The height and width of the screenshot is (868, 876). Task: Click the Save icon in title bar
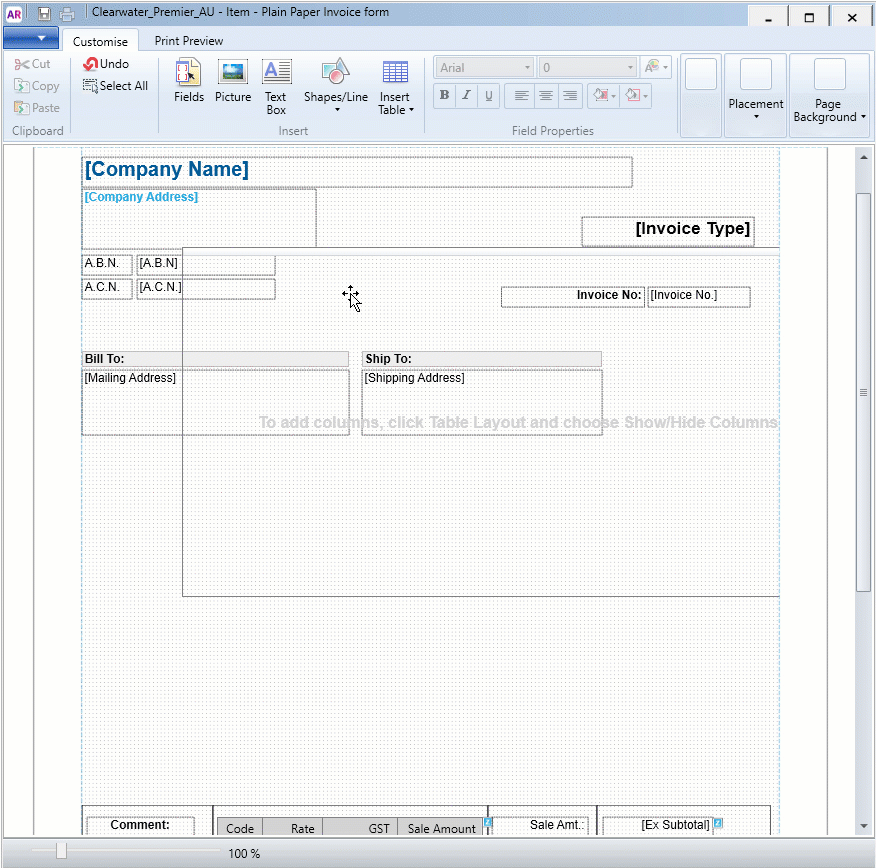pyautogui.click(x=44, y=13)
